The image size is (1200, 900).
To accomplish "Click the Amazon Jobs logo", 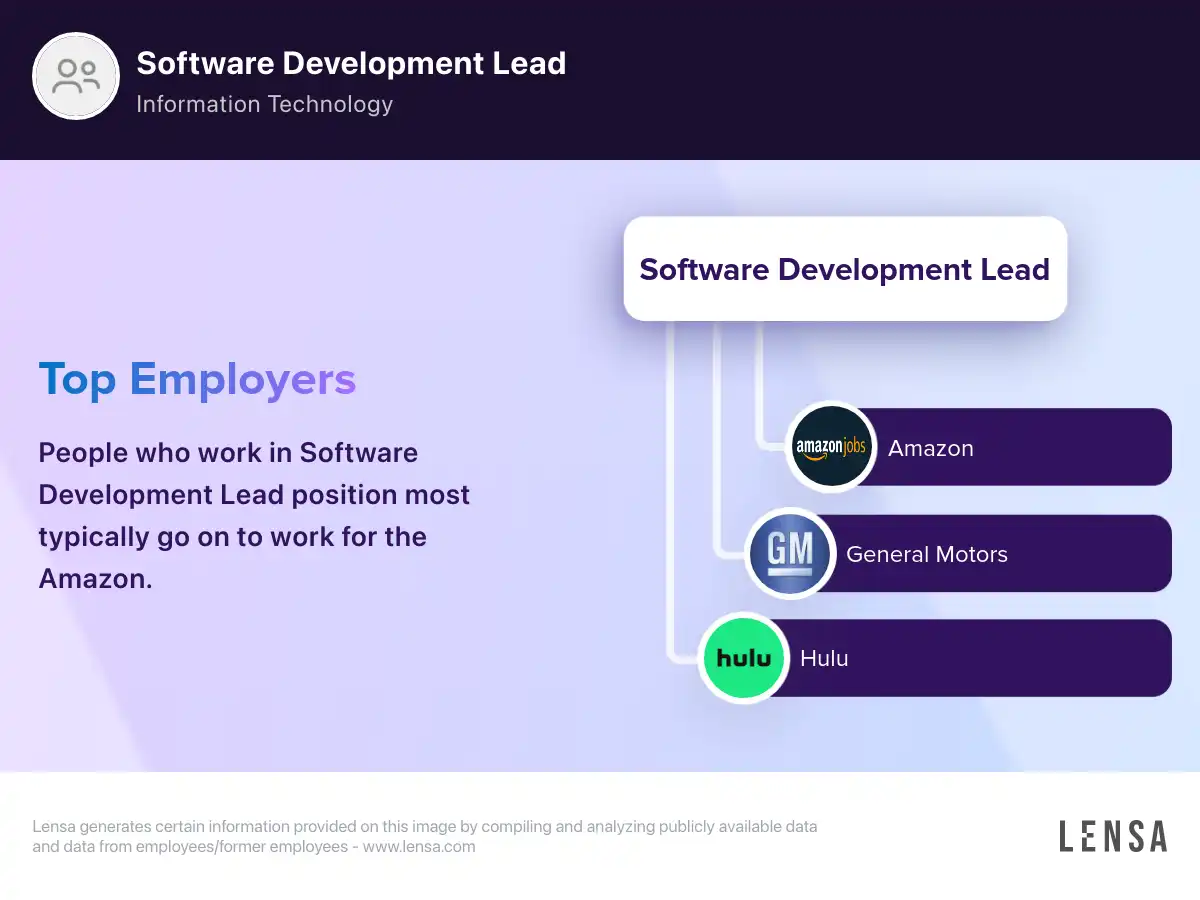I will coord(831,447).
